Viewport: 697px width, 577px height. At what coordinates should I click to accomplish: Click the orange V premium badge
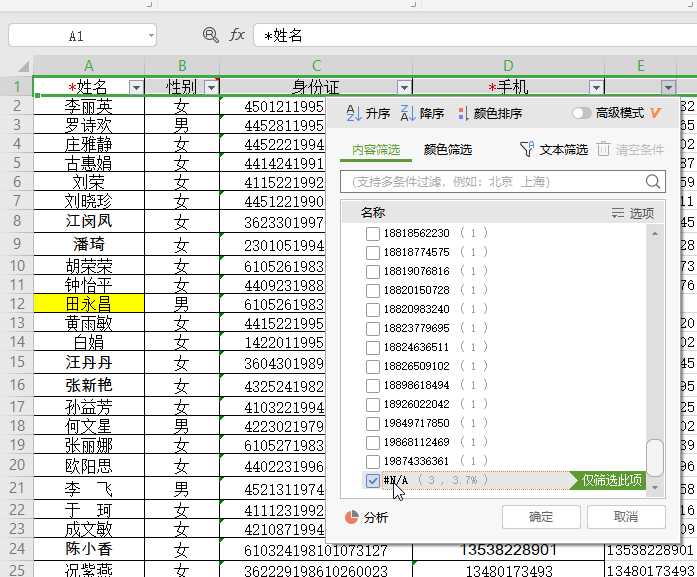655,113
